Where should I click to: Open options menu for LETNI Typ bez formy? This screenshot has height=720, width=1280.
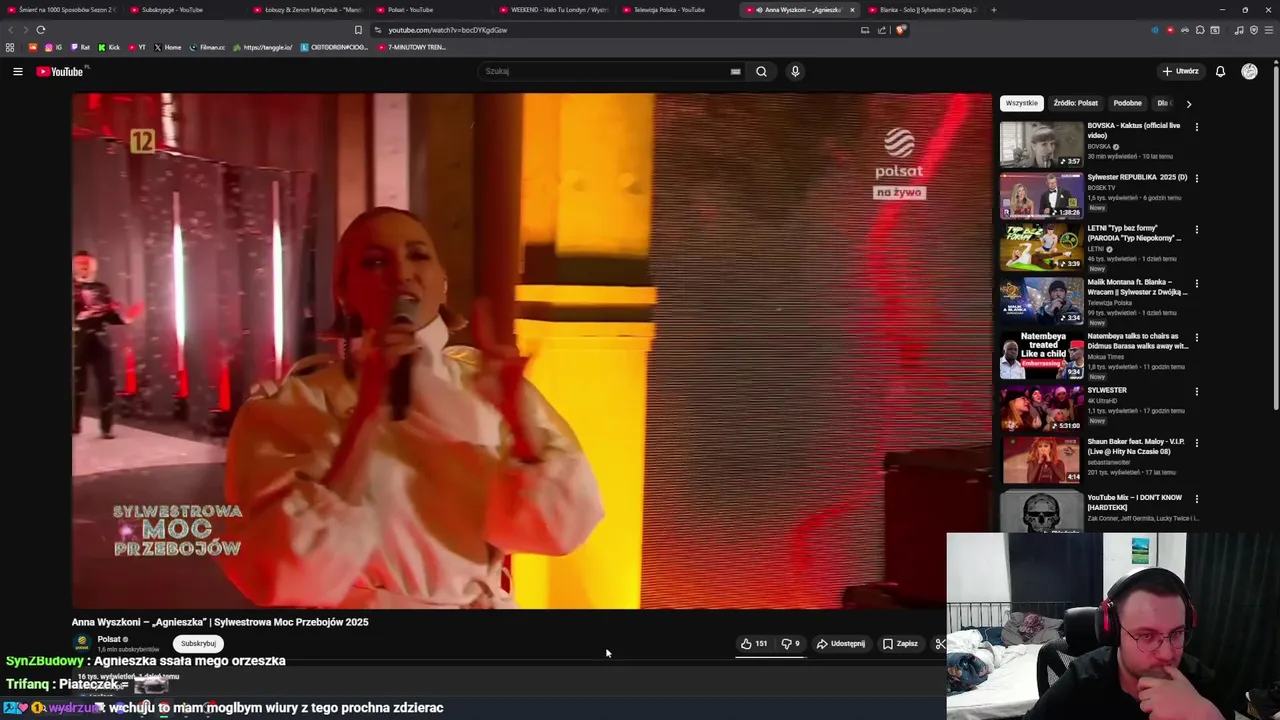click(x=1196, y=230)
